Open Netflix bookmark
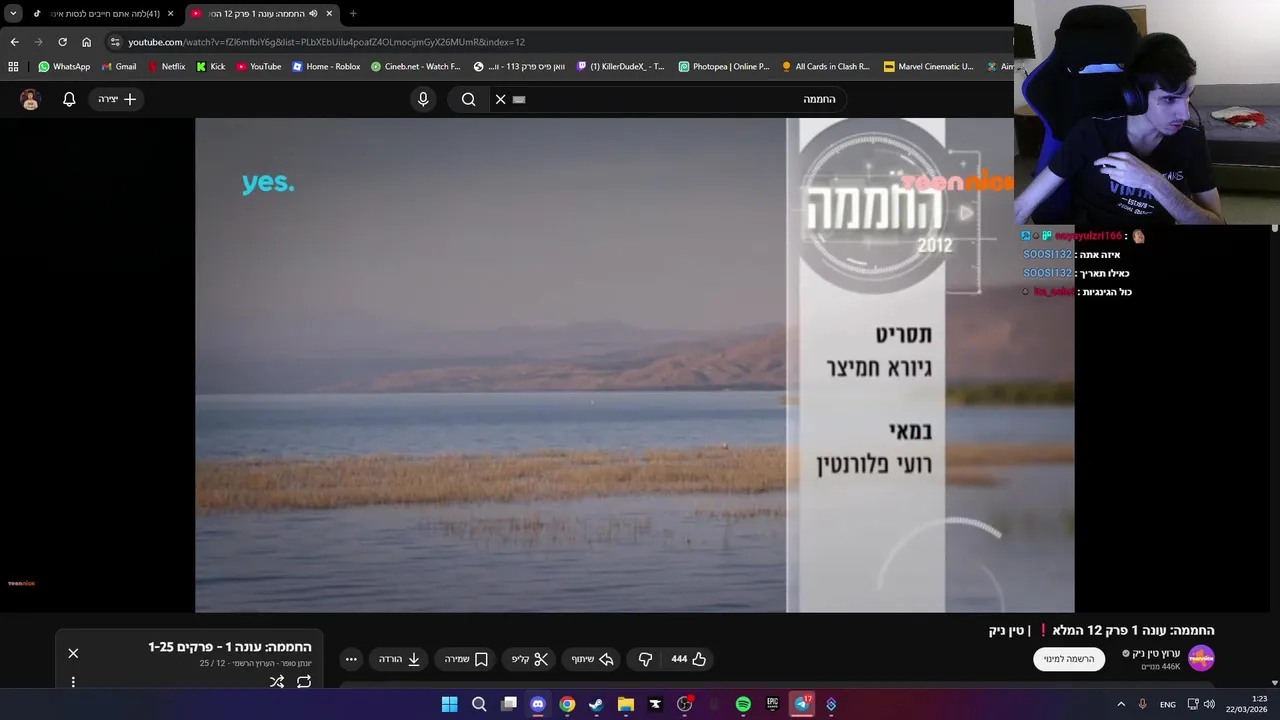 coord(166,67)
